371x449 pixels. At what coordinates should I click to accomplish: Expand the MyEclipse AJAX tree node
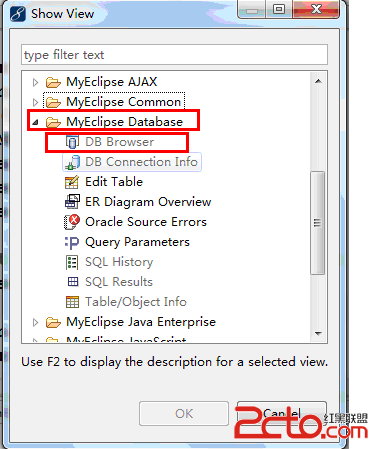35,82
